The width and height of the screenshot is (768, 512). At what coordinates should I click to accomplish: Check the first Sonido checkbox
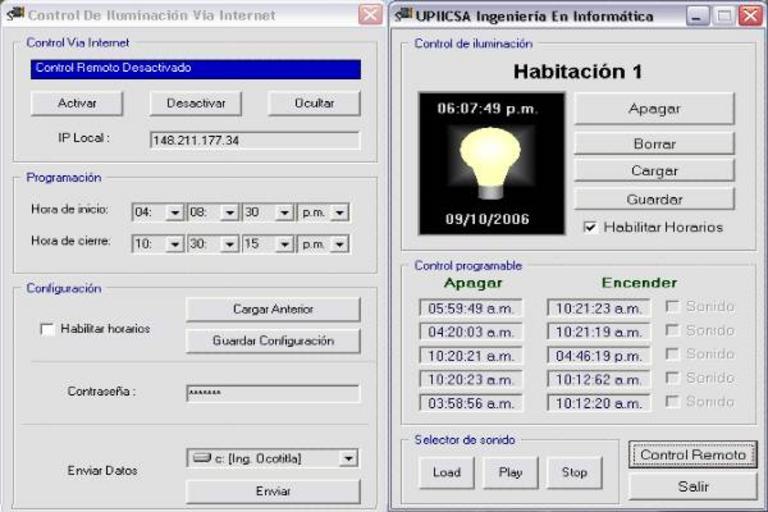(673, 307)
